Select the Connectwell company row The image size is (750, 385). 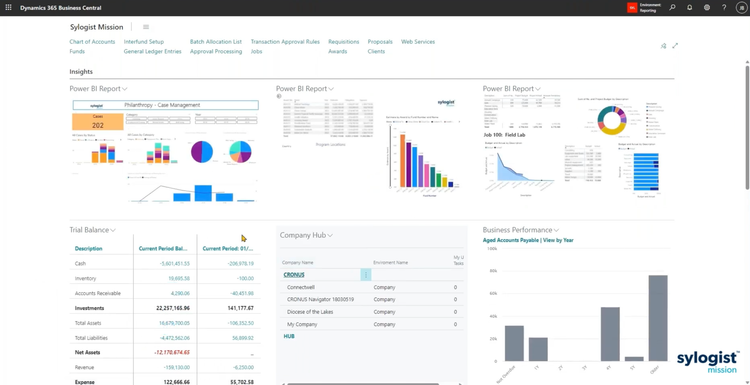coord(372,287)
